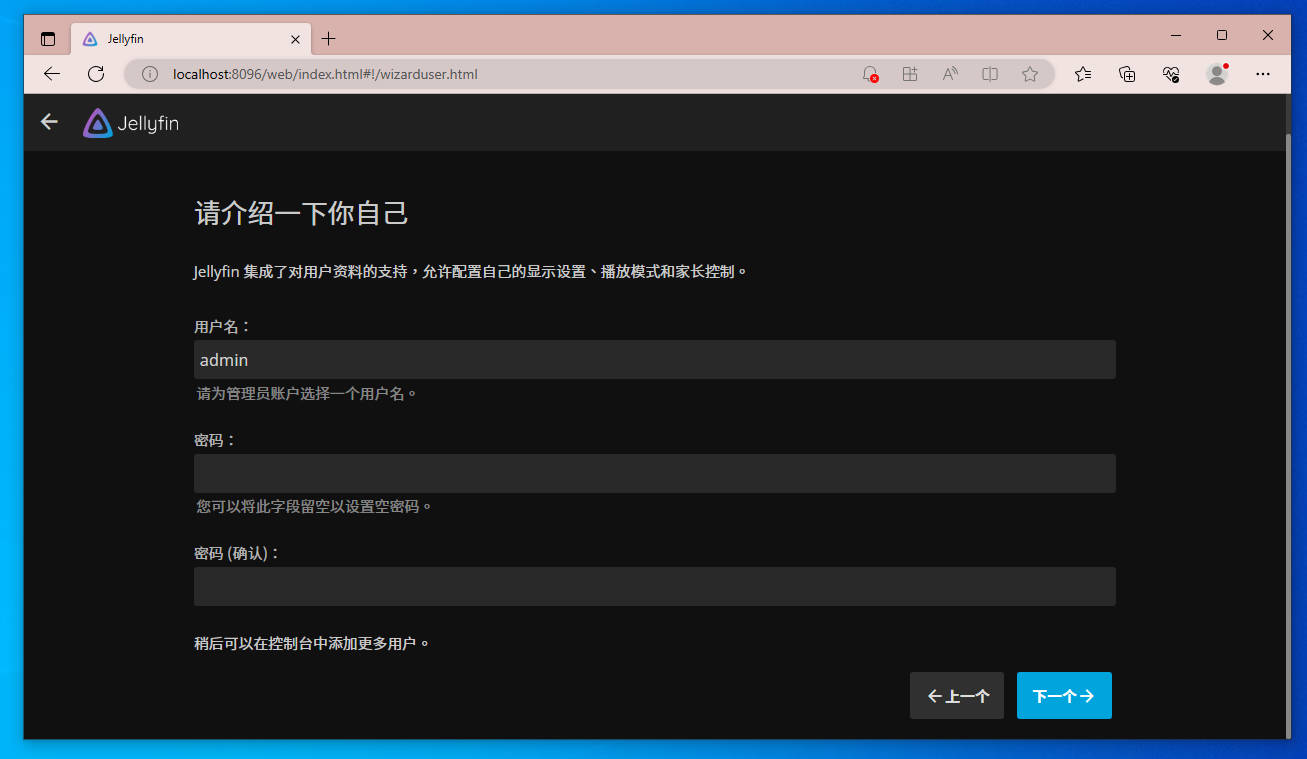Close the Jellyfin browser tab
This screenshot has width=1307, height=759.
tap(295, 39)
